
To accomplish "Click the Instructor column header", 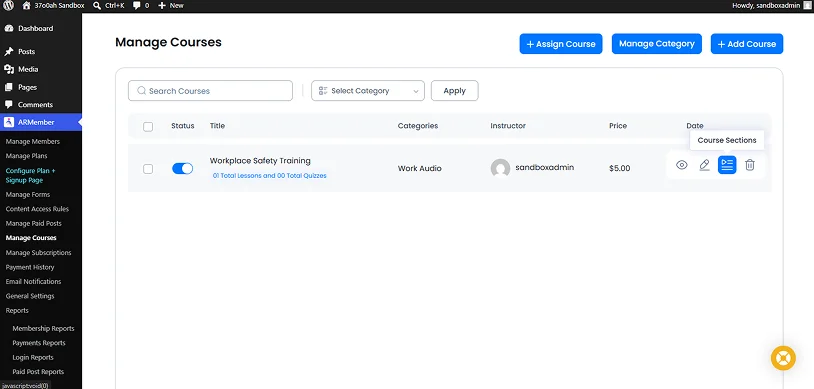I will click(508, 126).
